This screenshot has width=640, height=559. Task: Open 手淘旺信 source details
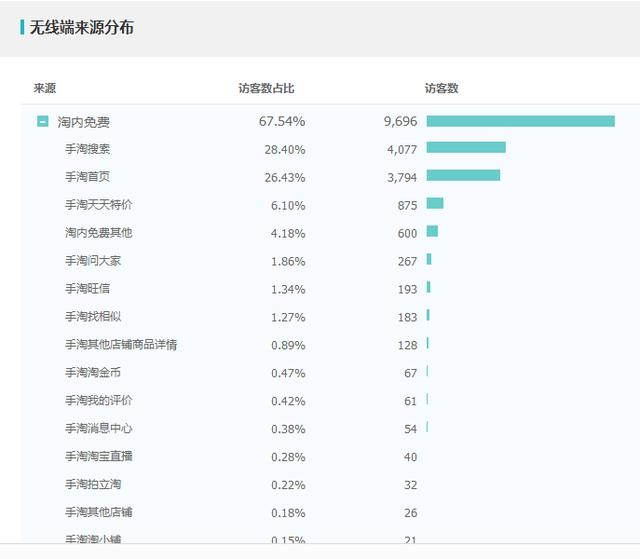[87, 288]
